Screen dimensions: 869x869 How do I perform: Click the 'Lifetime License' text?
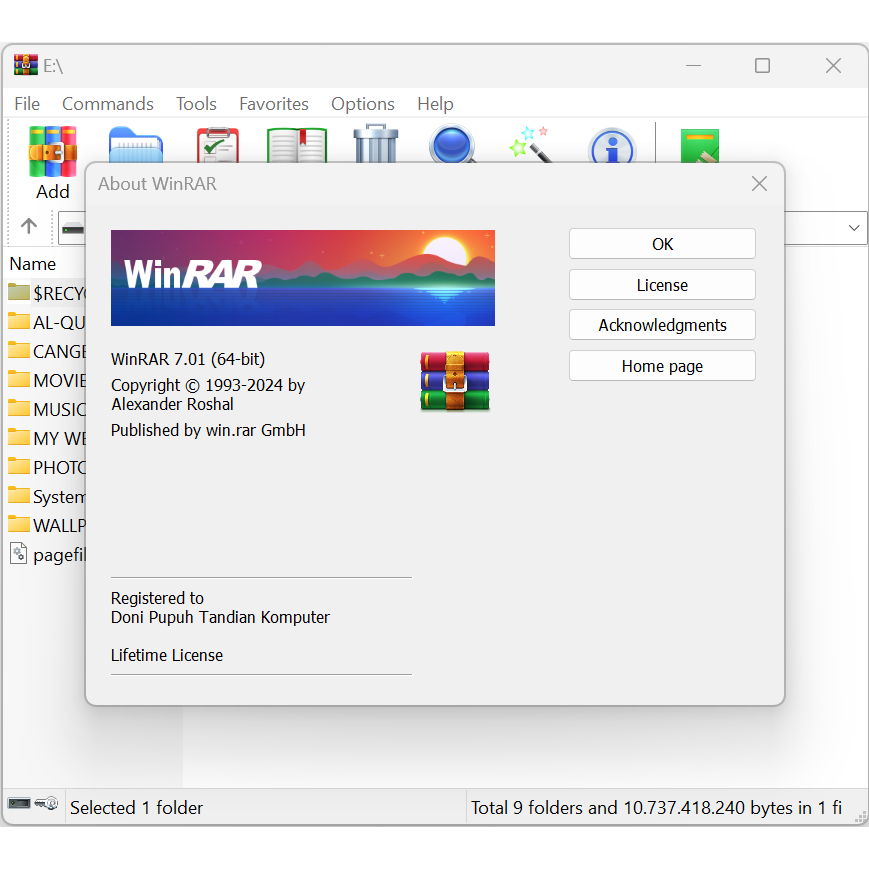point(167,655)
